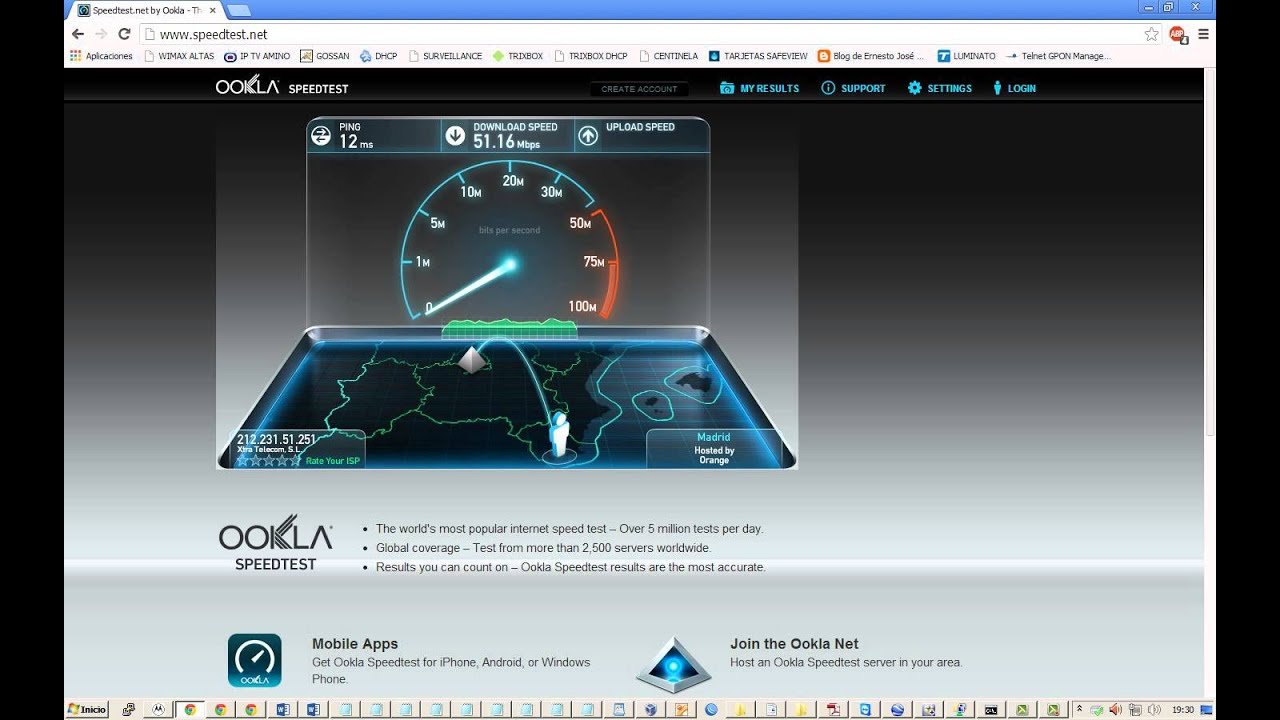Screen dimensions: 1280x720
Task: Open the LUMINATO bookmark
Action: pyautogui.click(x=967, y=56)
